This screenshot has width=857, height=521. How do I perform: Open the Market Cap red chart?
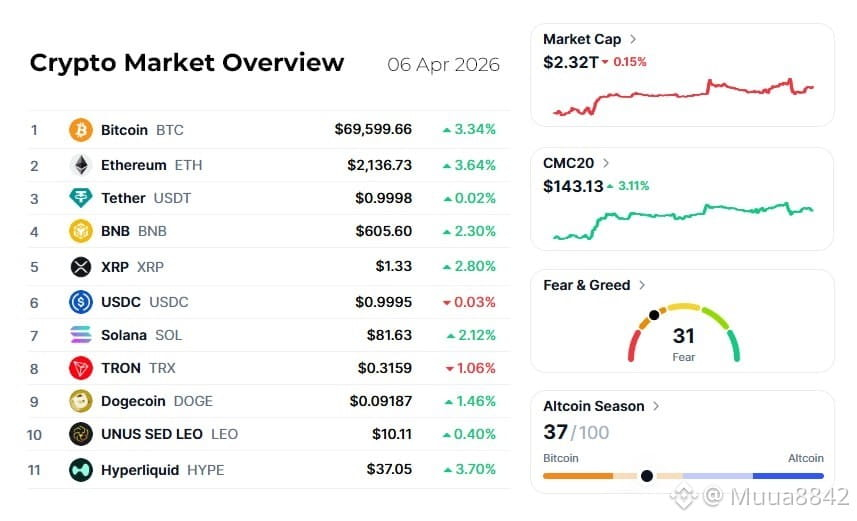[x=683, y=97]
